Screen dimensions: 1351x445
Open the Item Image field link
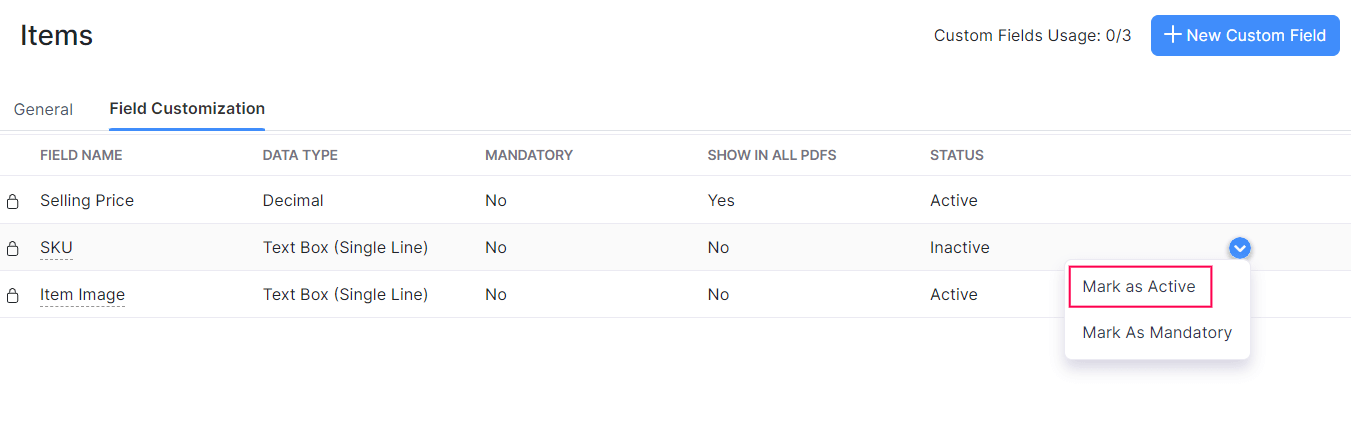[82, 295]
